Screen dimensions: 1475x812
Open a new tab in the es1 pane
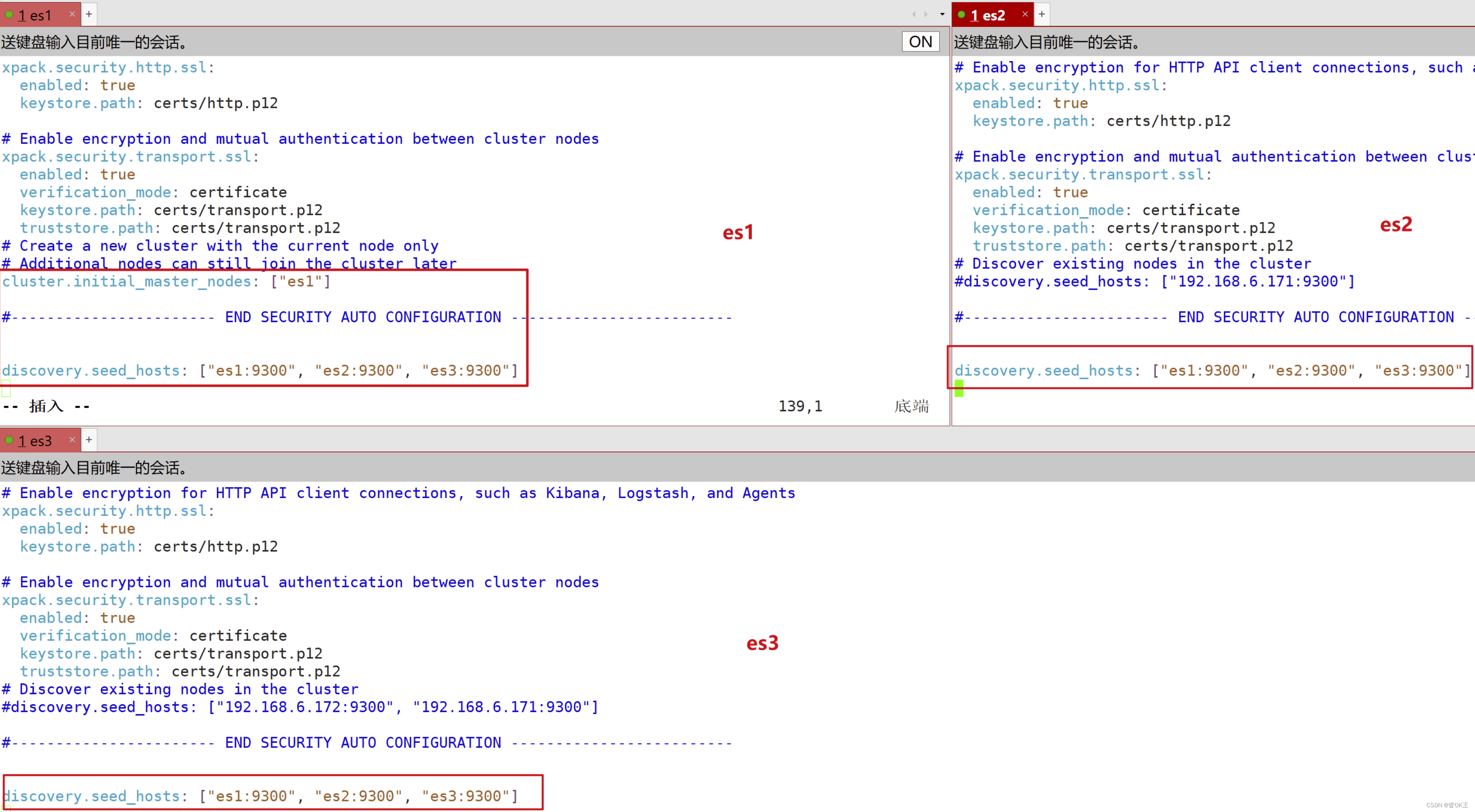[x=89, y=14]
